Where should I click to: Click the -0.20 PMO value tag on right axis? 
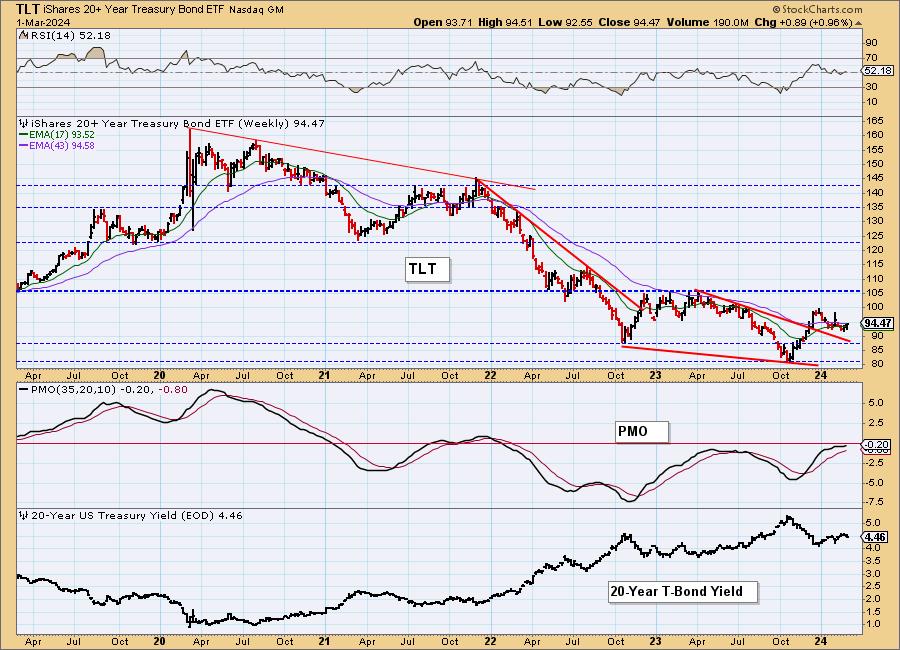point(877,444)
